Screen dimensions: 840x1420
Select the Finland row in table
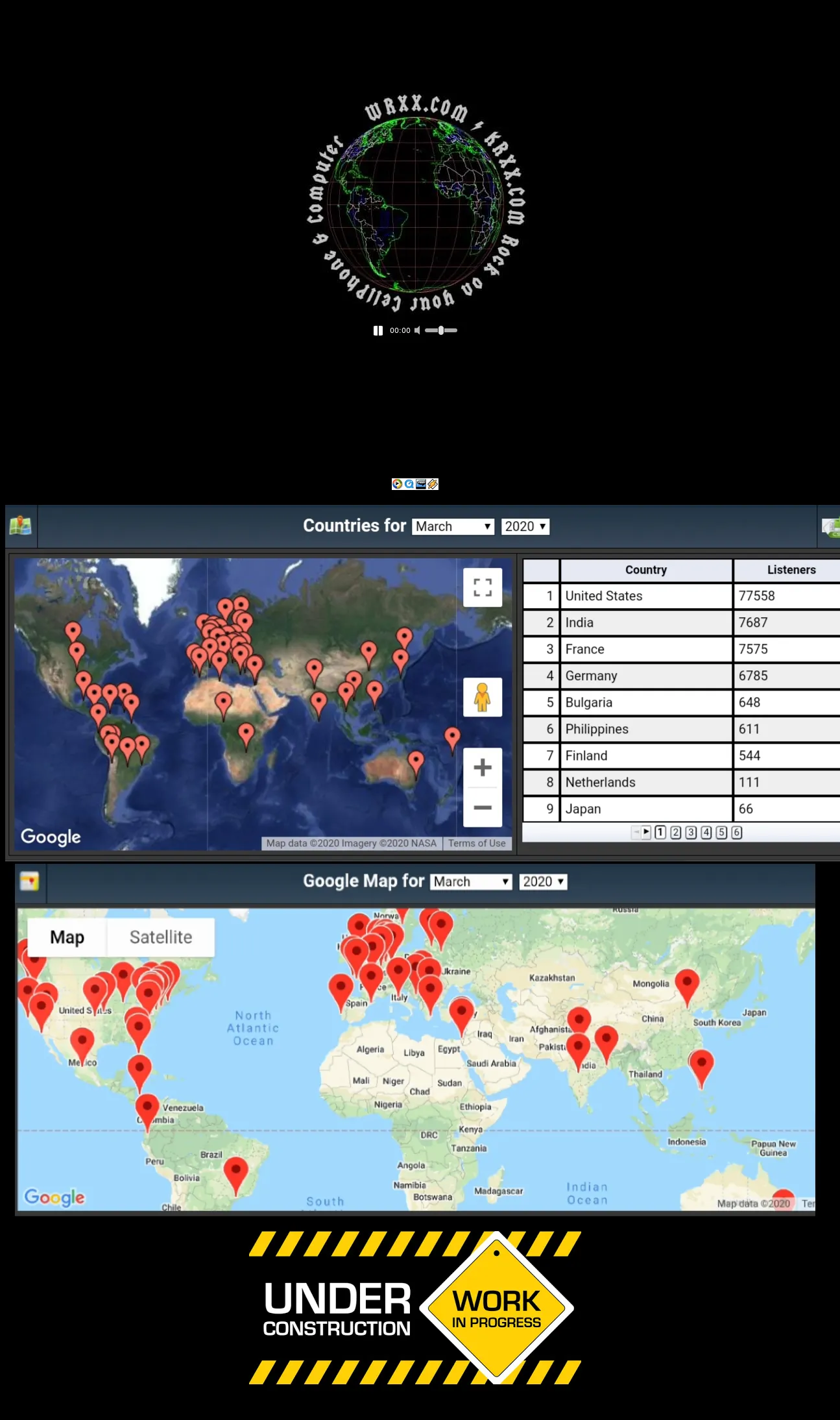tap(682, 755)
